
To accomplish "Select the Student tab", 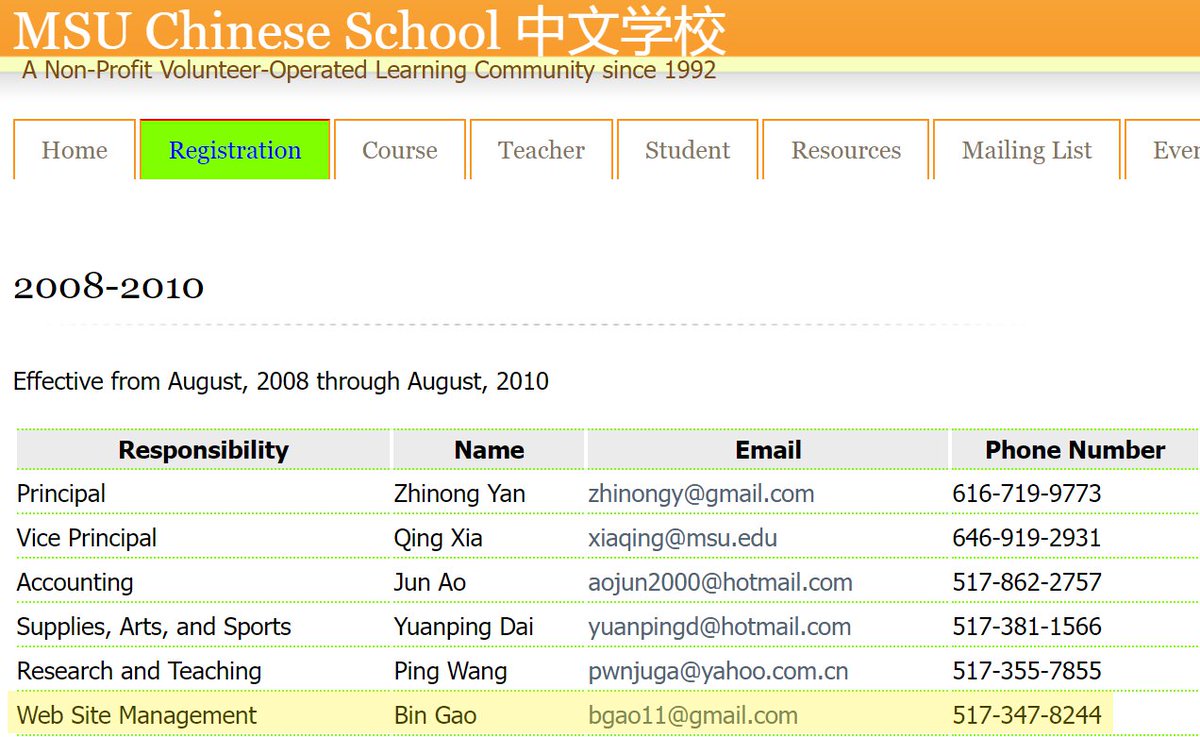I will pos(687,150).
